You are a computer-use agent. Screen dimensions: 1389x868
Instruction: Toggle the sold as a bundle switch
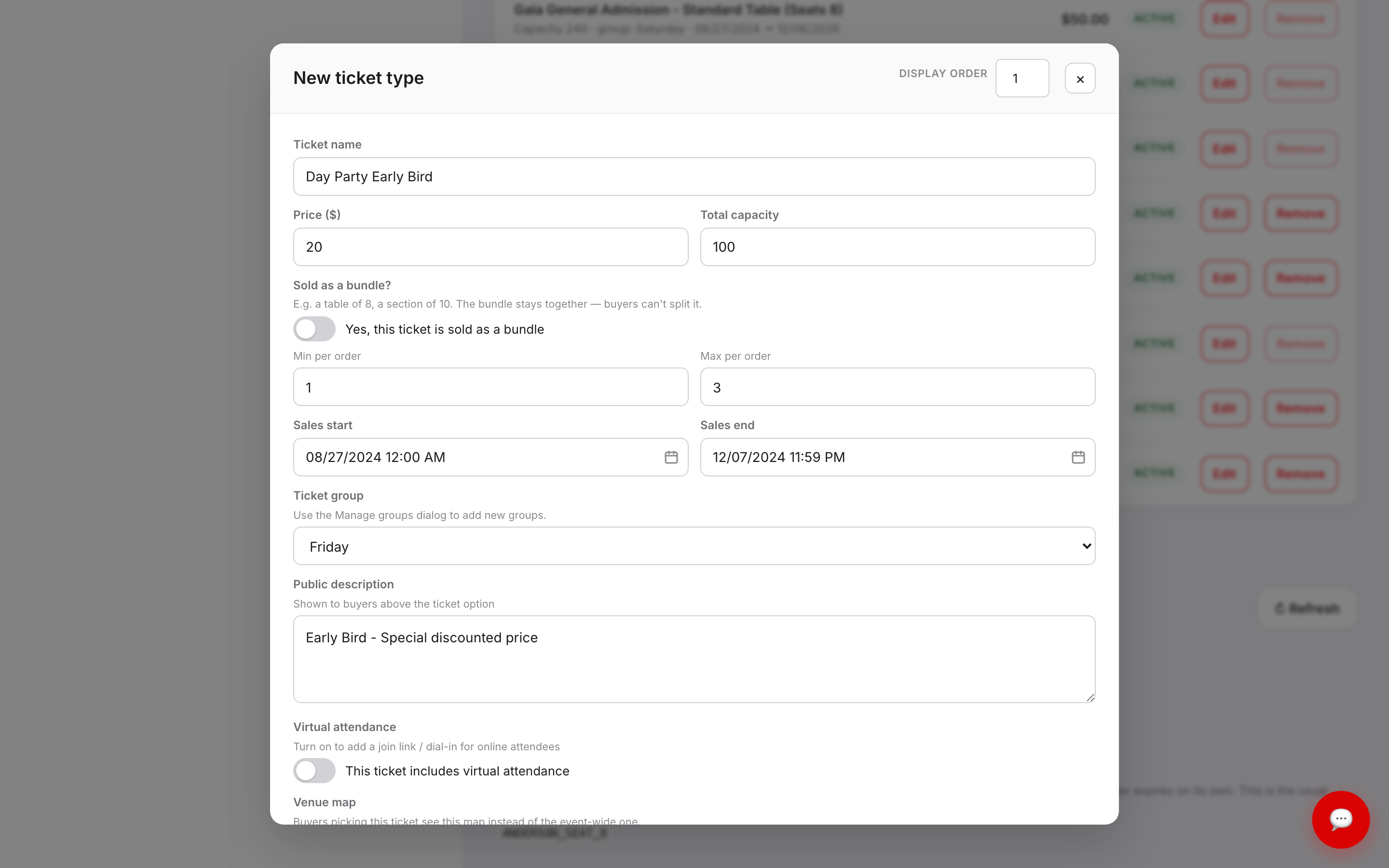coord(314,329)
